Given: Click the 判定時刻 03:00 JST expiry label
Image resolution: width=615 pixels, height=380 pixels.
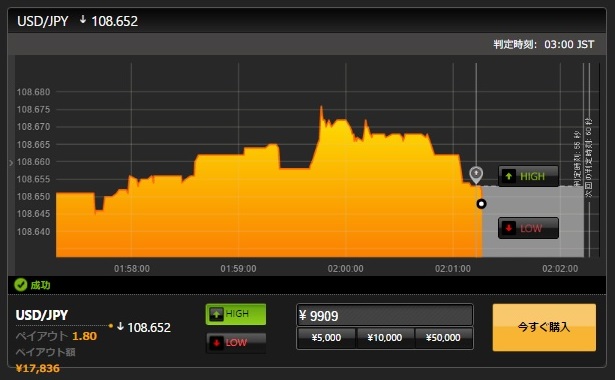Looking at the screenshot, I should pos(544,44).
